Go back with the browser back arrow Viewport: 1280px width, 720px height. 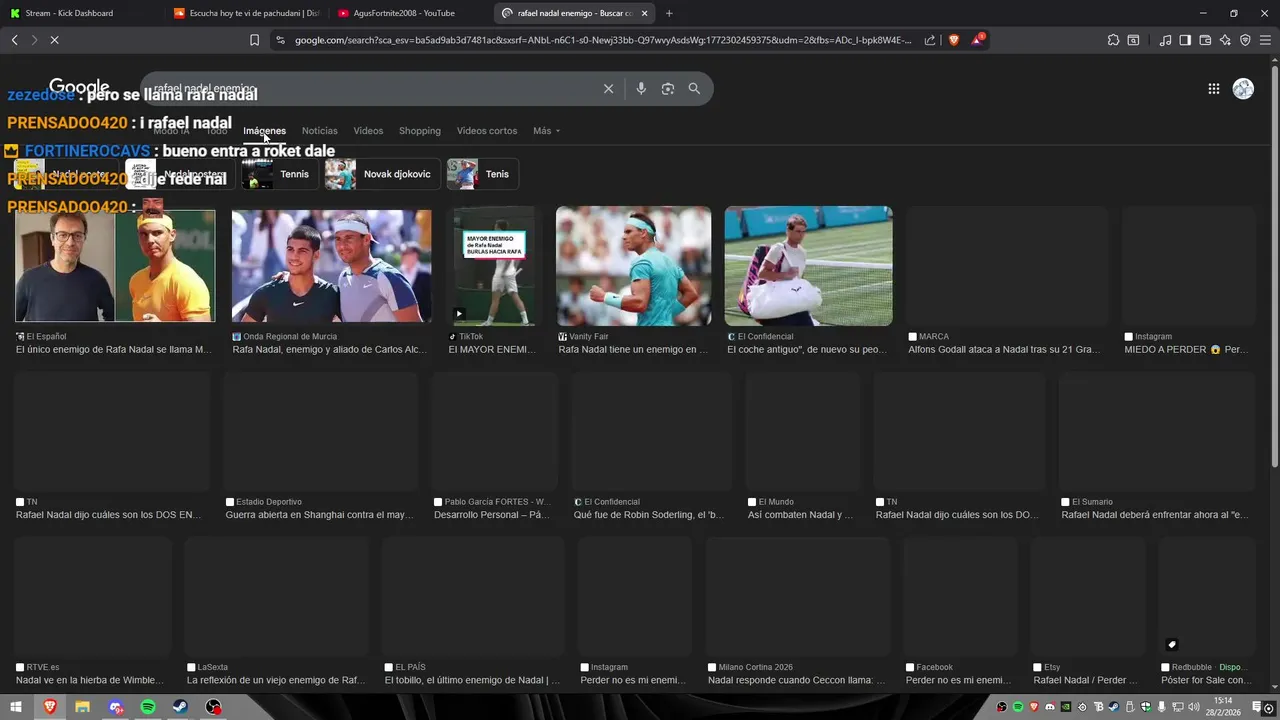14,40
